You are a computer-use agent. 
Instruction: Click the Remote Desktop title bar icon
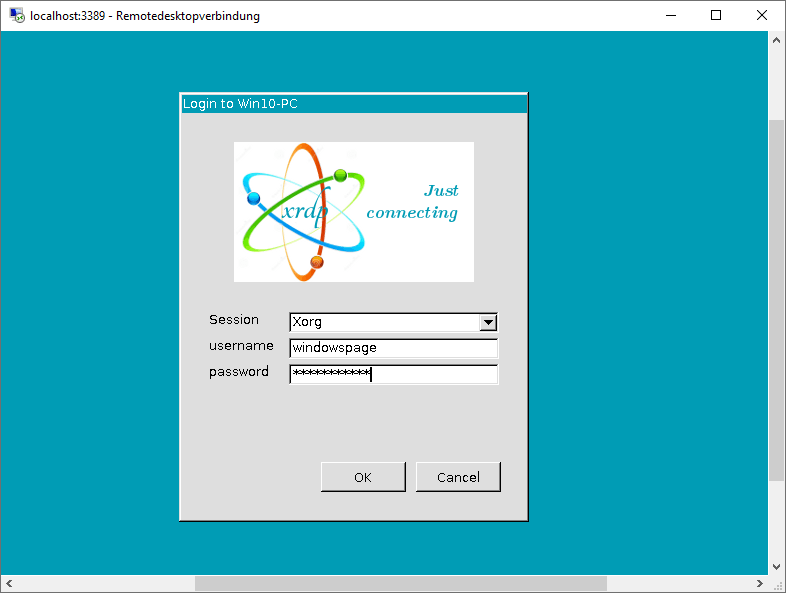tap(17, 16)
